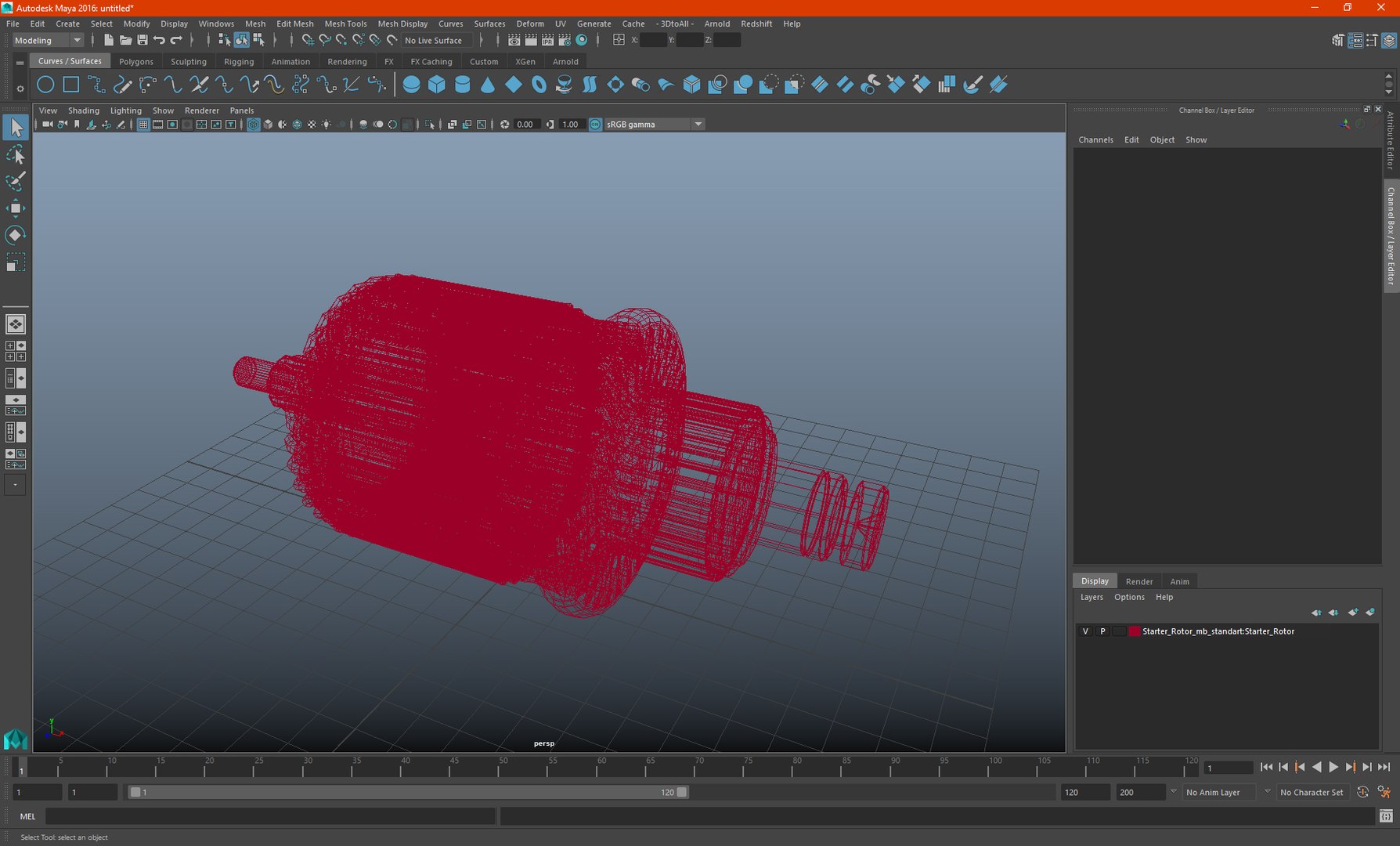Viewport: 1400px width, 846px height.
Task: Switch to Render layer tab
Action: [x=1139, y=581]
